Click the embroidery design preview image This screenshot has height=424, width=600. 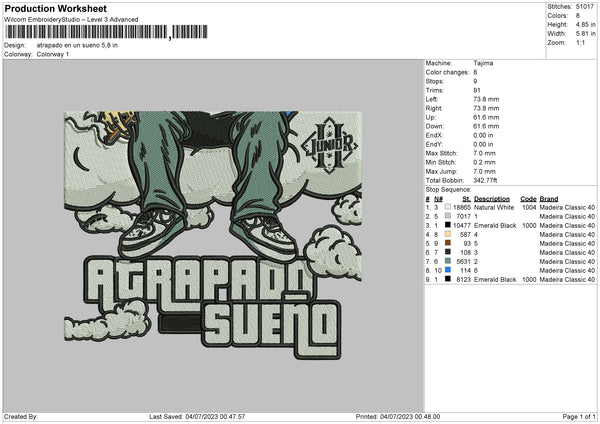[213, 235]
